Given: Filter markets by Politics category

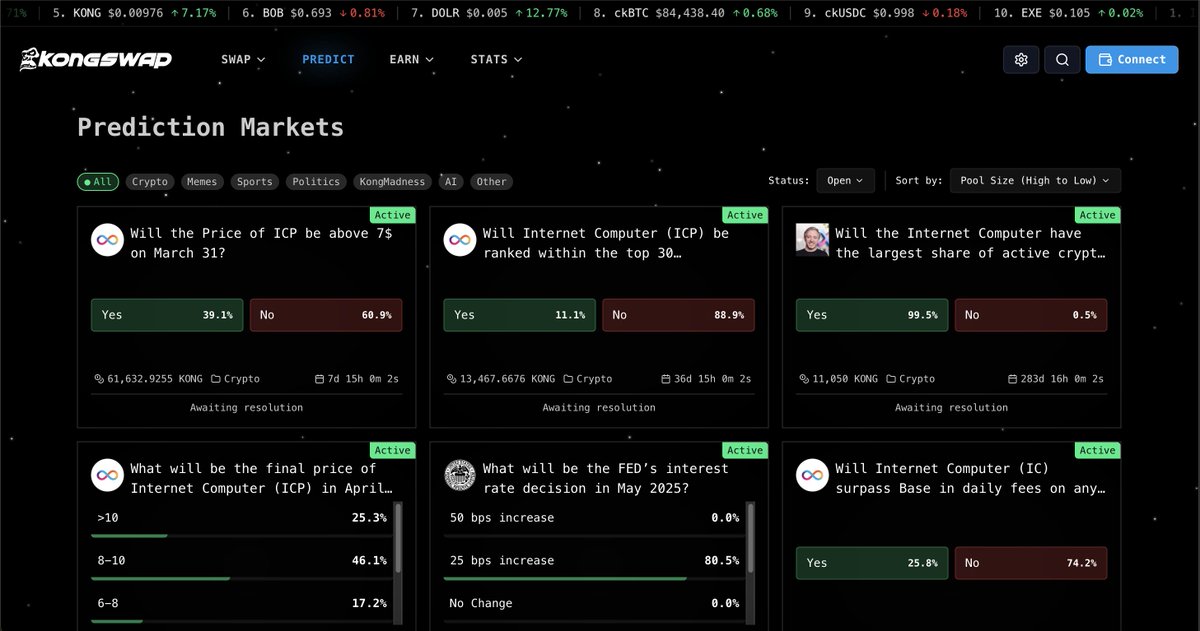Looking at the screenshot, I should tap(316, 182).
